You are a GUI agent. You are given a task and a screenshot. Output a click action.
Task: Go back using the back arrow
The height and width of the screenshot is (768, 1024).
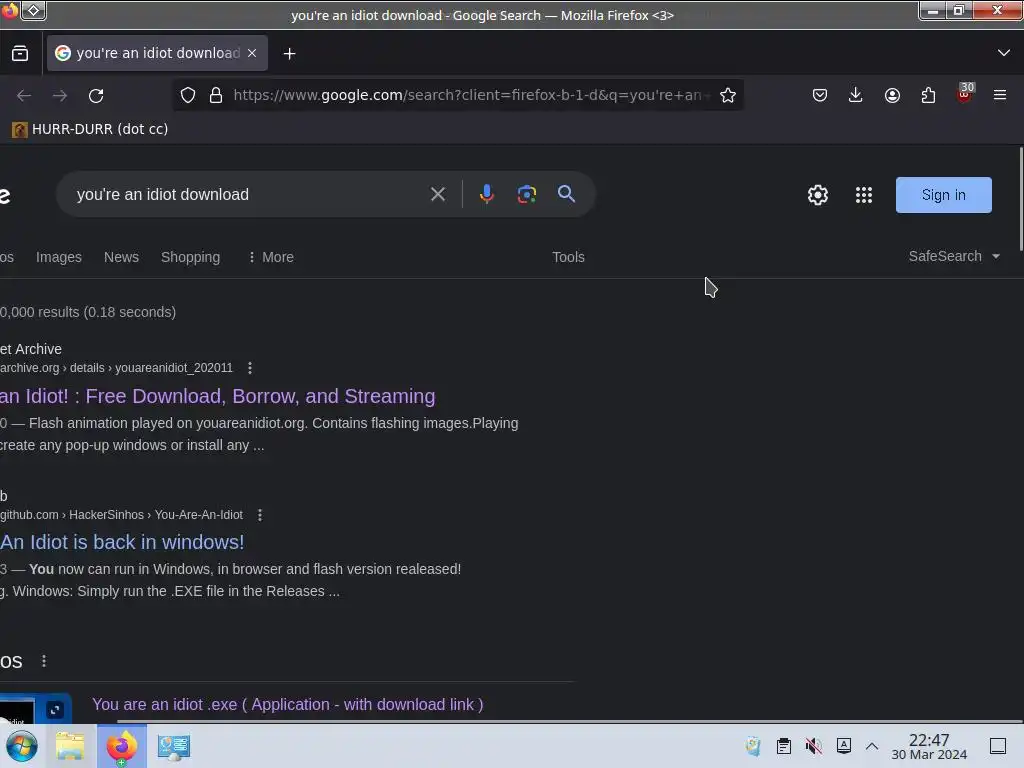pos(24,95)
